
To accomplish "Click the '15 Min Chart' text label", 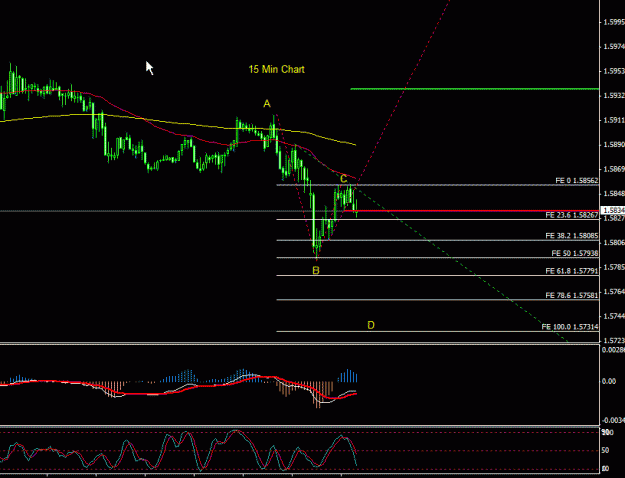I will (276, 69).
